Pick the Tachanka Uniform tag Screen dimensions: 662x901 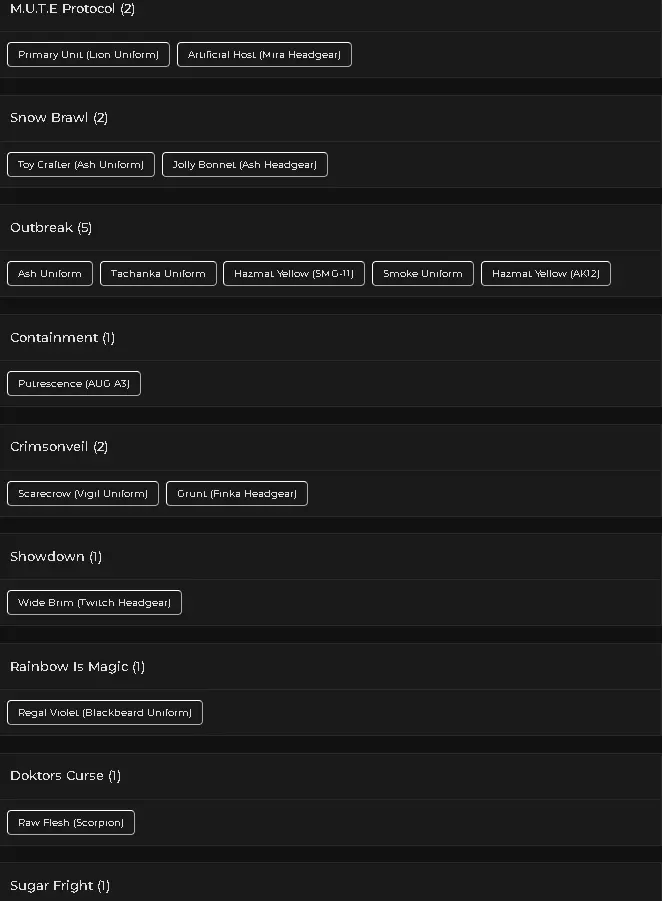pyautogui.click(x=158, y=274)
